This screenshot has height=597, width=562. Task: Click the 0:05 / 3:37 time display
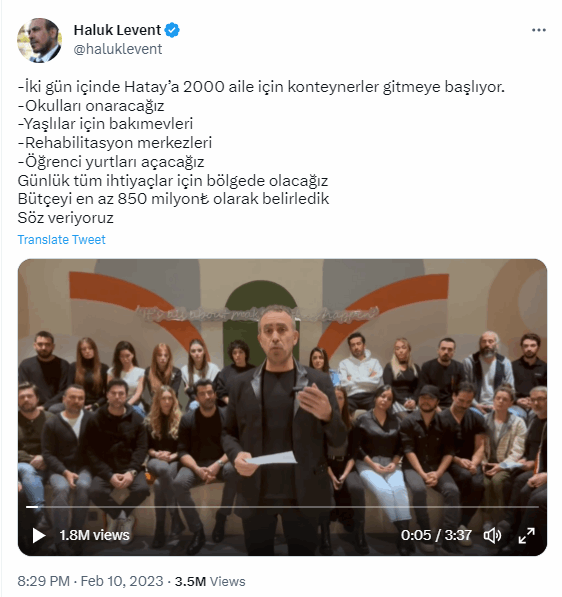click(x=436, y=536)
